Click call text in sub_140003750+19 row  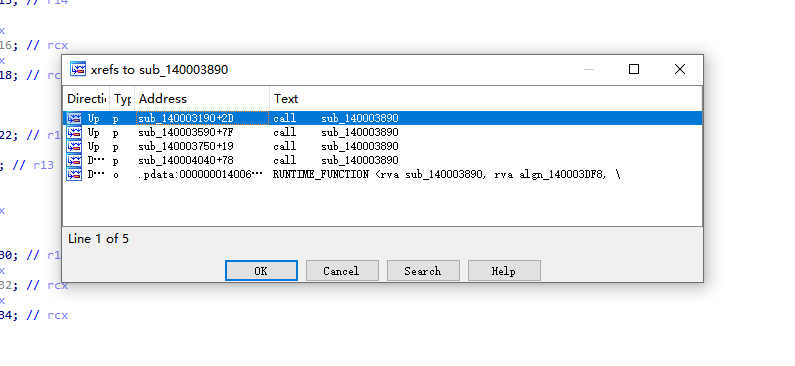tap(336, 147)
